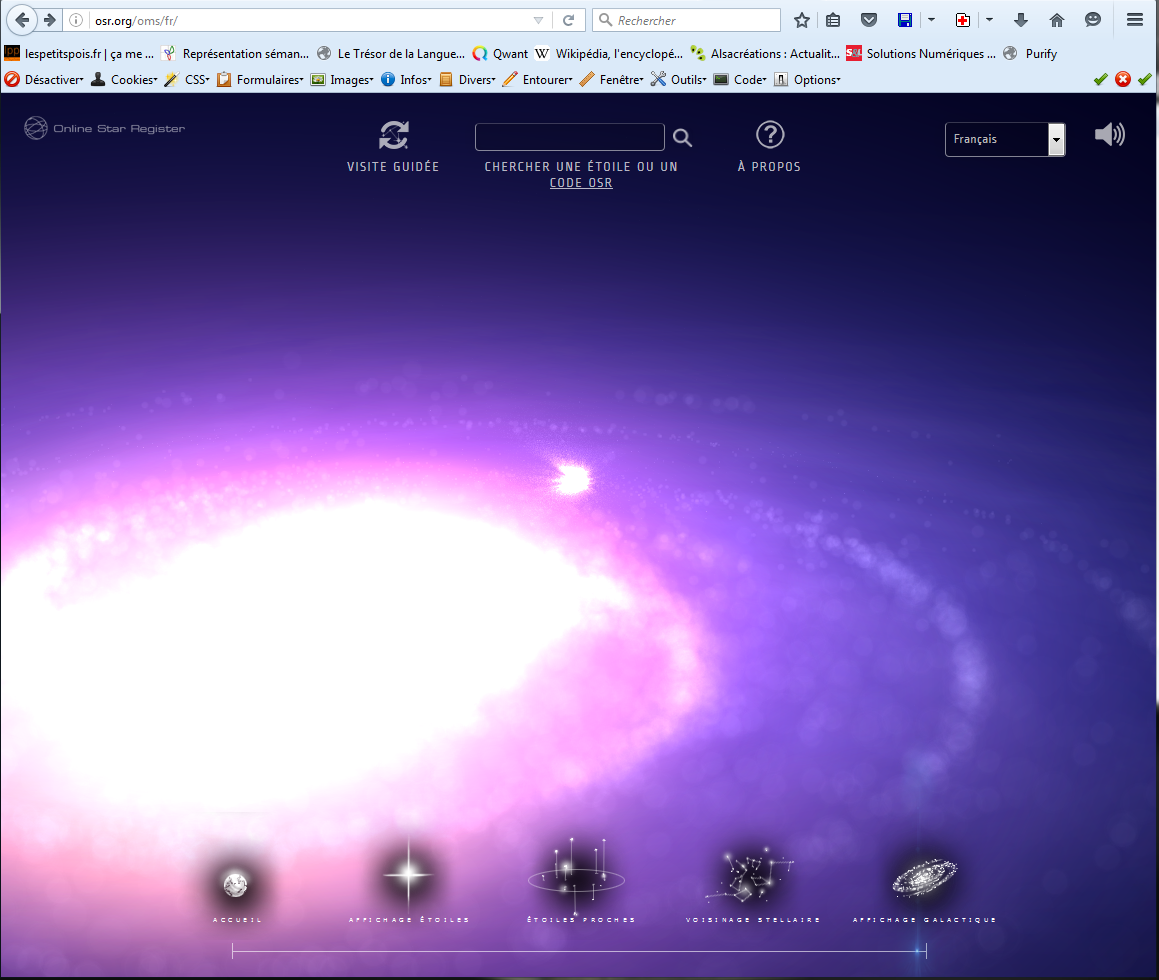The image size is (1159, 980).
Task: Select the Étoiles Proches view icon
Action: (x=576, y=870)
